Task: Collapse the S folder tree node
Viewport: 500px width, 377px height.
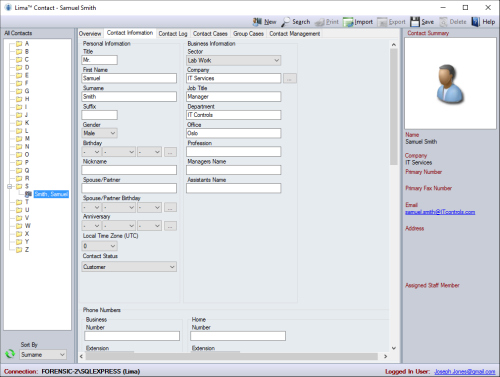Action: [9, 186]
